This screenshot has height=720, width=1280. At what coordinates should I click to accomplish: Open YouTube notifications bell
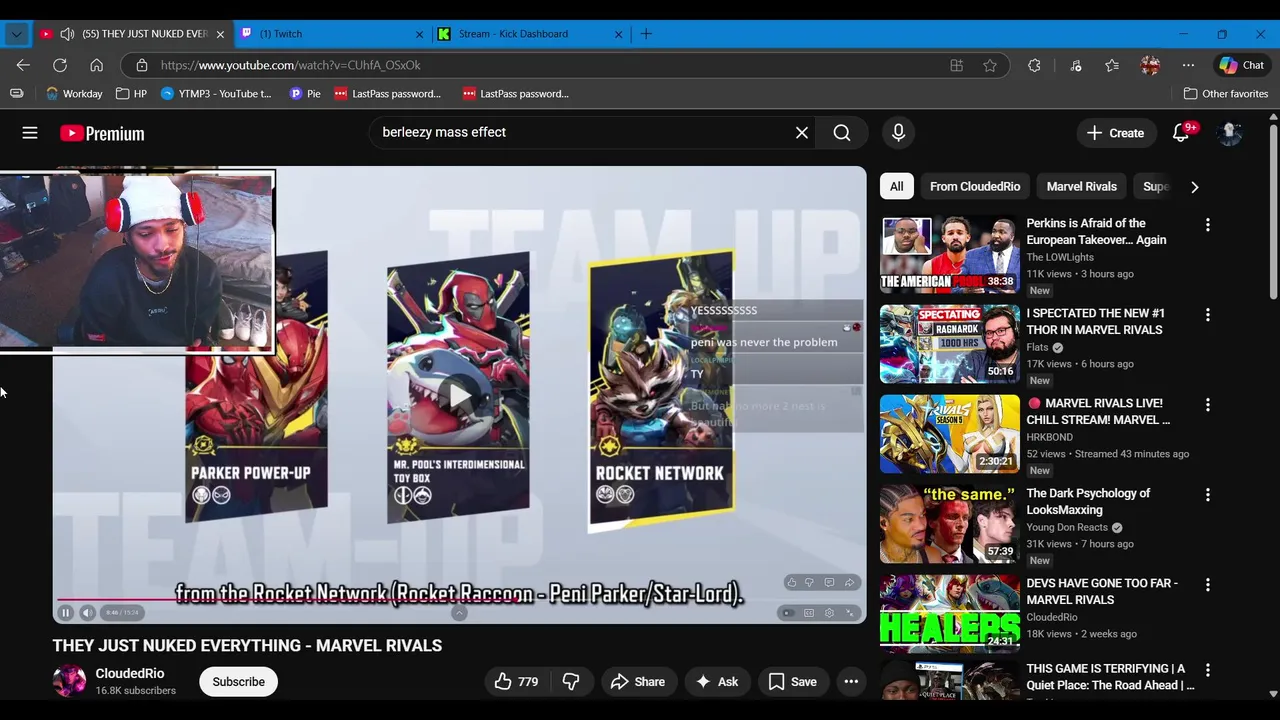1181,133
